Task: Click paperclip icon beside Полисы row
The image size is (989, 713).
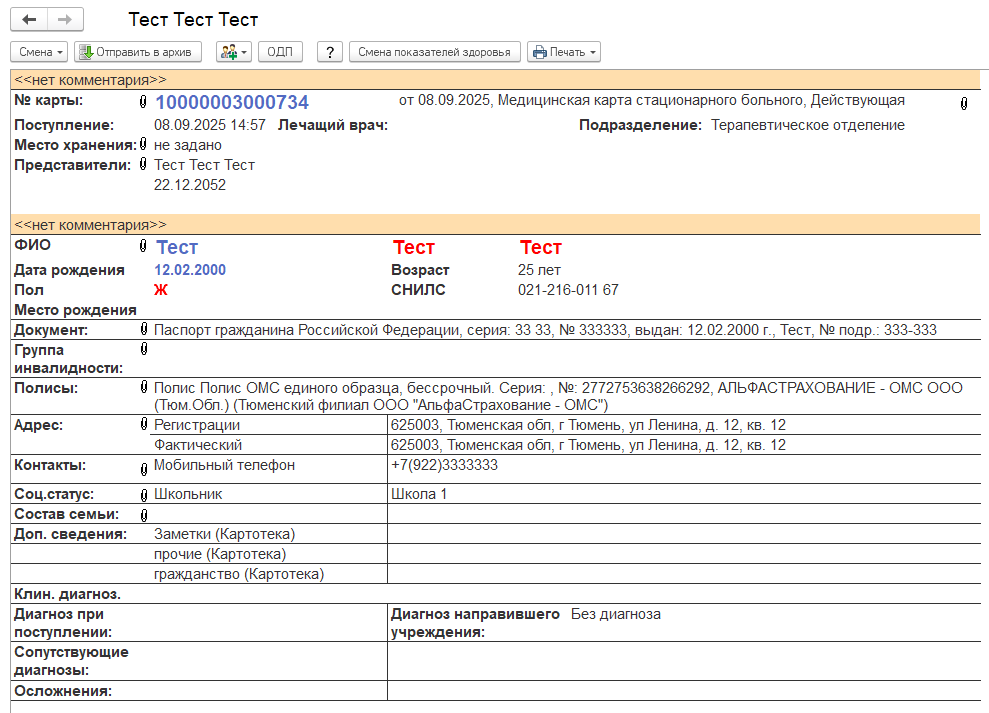Action: (143, 388)
